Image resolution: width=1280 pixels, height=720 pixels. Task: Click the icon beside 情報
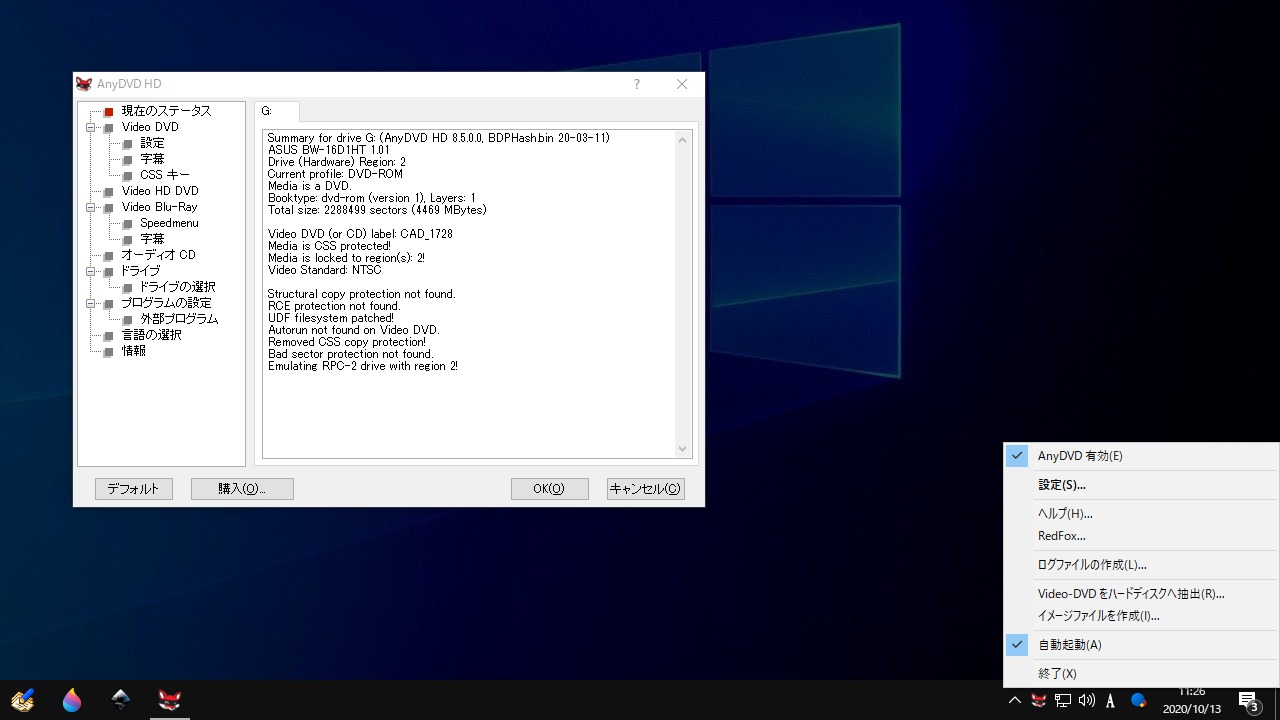click(109, 351)
